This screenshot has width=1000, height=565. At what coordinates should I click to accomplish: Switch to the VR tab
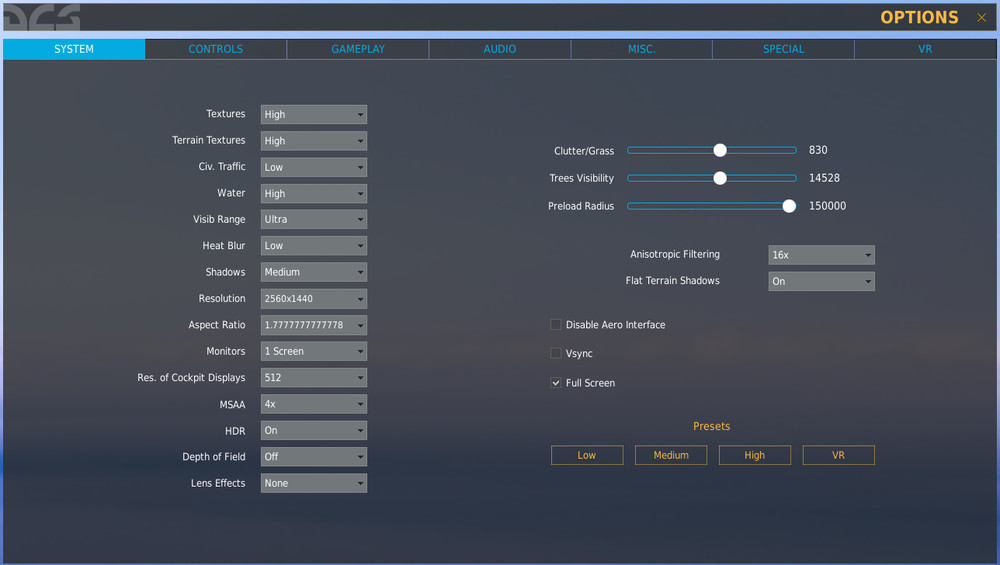925,49
